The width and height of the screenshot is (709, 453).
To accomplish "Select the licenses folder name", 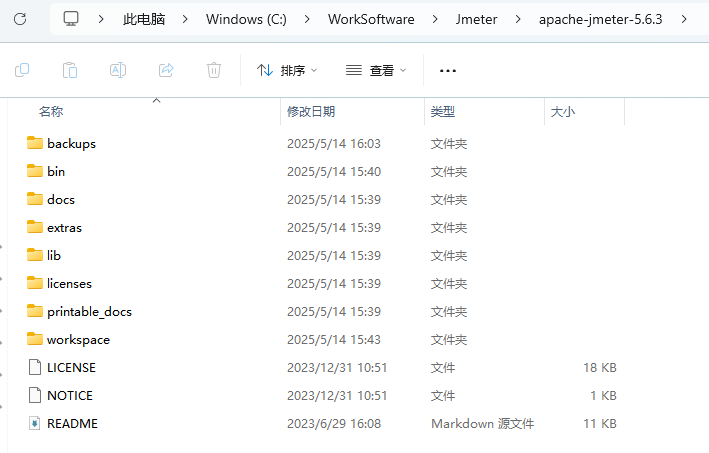I will (69, 284).
